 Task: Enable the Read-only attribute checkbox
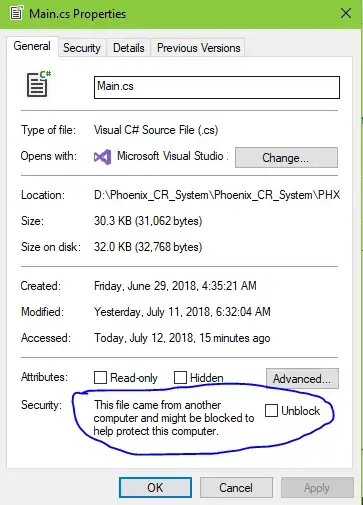pos(100,378)
